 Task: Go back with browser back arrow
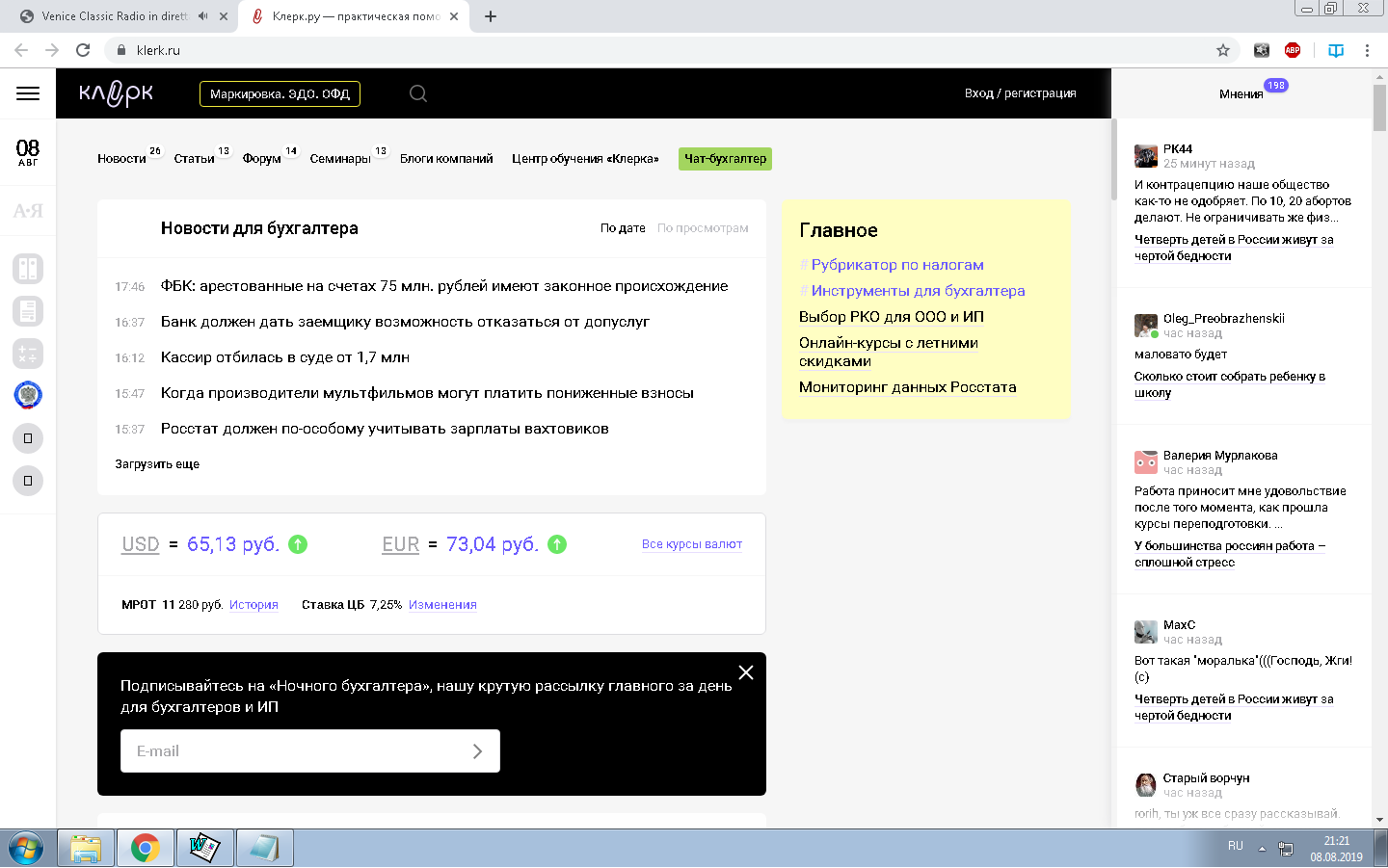point(21,50)
